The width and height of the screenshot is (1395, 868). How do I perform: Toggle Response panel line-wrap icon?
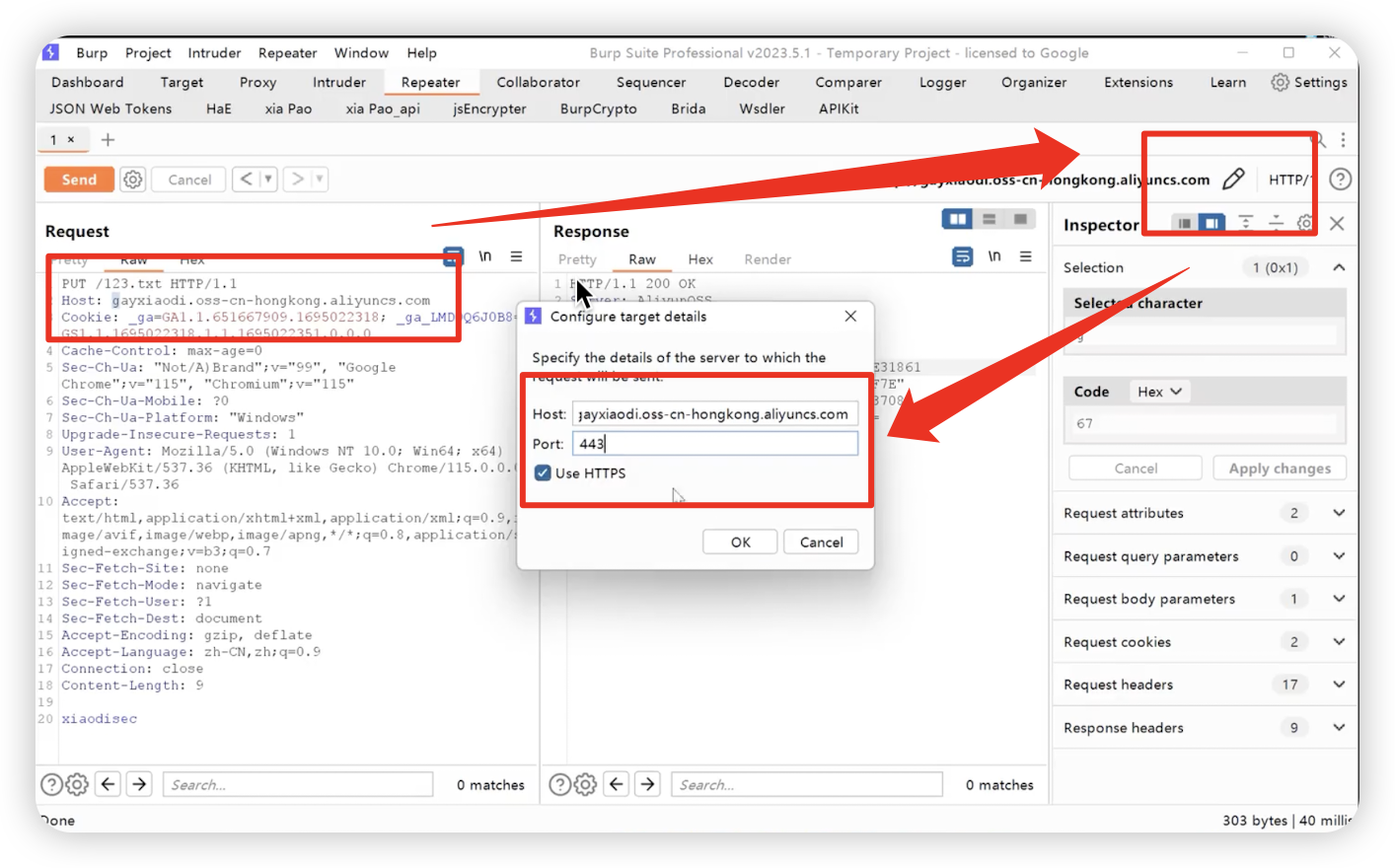click(x=962, y=256)
